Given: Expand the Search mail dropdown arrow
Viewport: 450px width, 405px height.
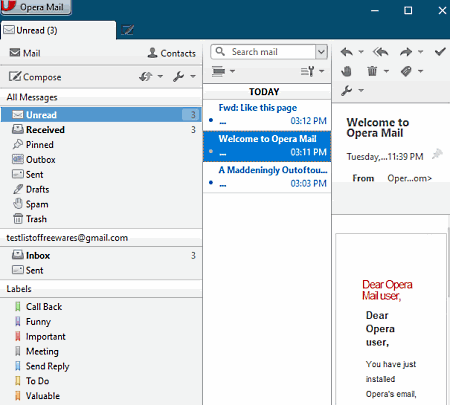Looking at the screenshot, I should click(321, 52).
